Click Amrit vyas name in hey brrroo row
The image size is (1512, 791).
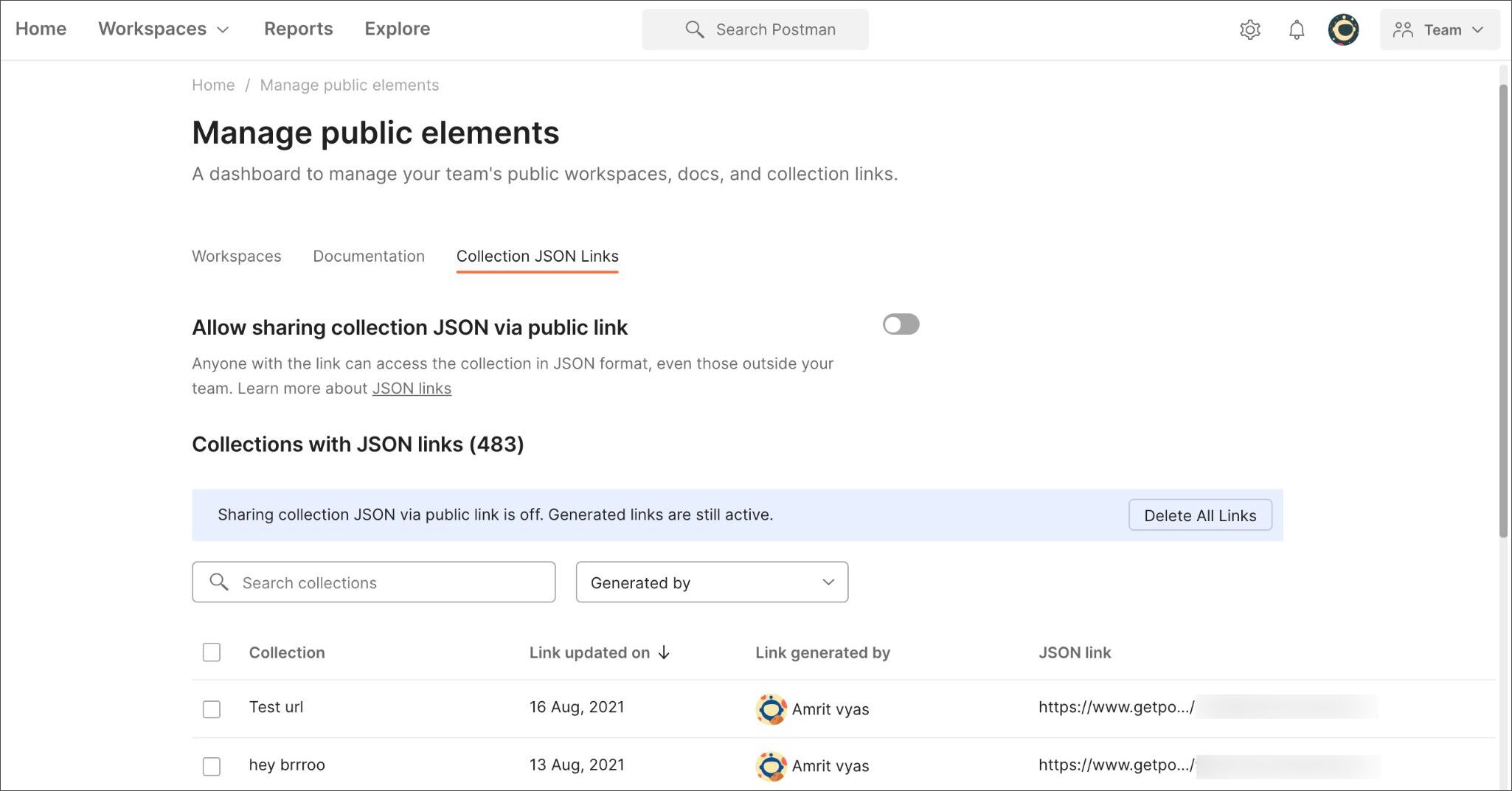coord(830,766)
